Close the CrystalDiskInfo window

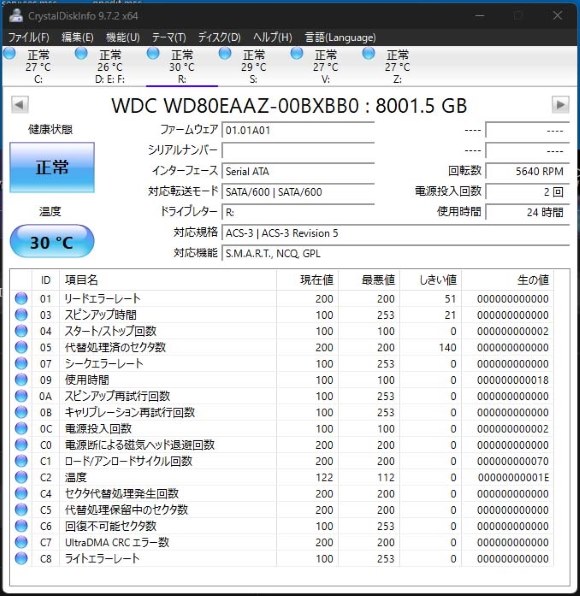[x=557, y=16]
